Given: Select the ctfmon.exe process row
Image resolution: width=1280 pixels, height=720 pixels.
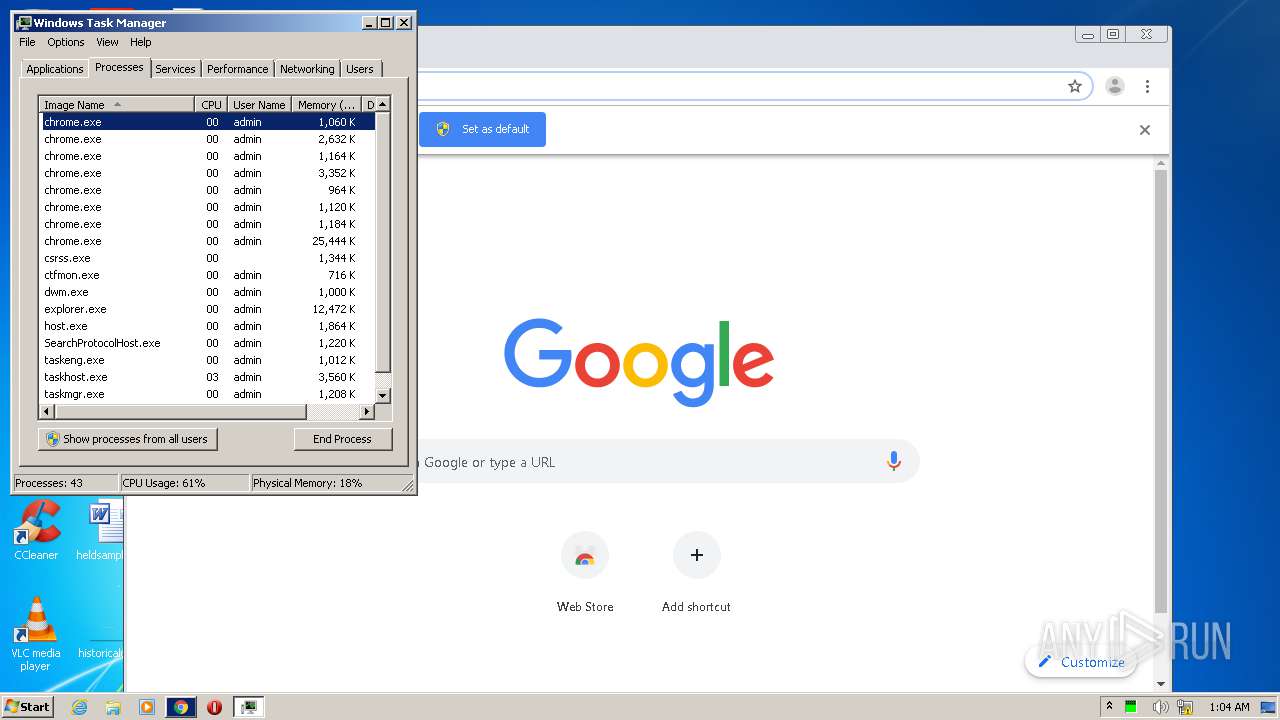Looking at the screenshot, I should pyautogui.click(x=207, y=275).
